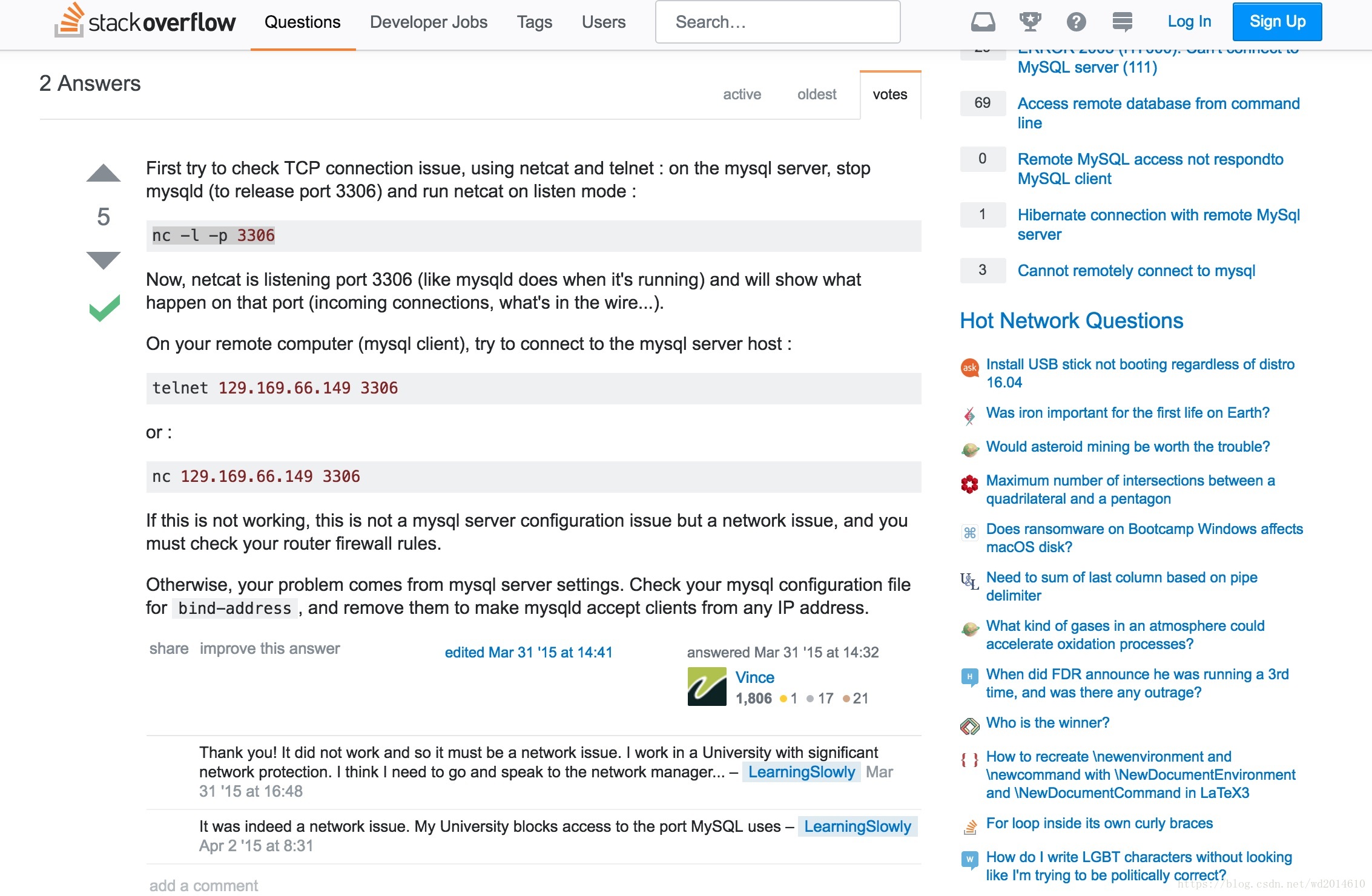The width and height of the screenshot is (1372, 896).
Task: Open LearningSlowly profile in first comment
Action: click(x=801, y=772)
